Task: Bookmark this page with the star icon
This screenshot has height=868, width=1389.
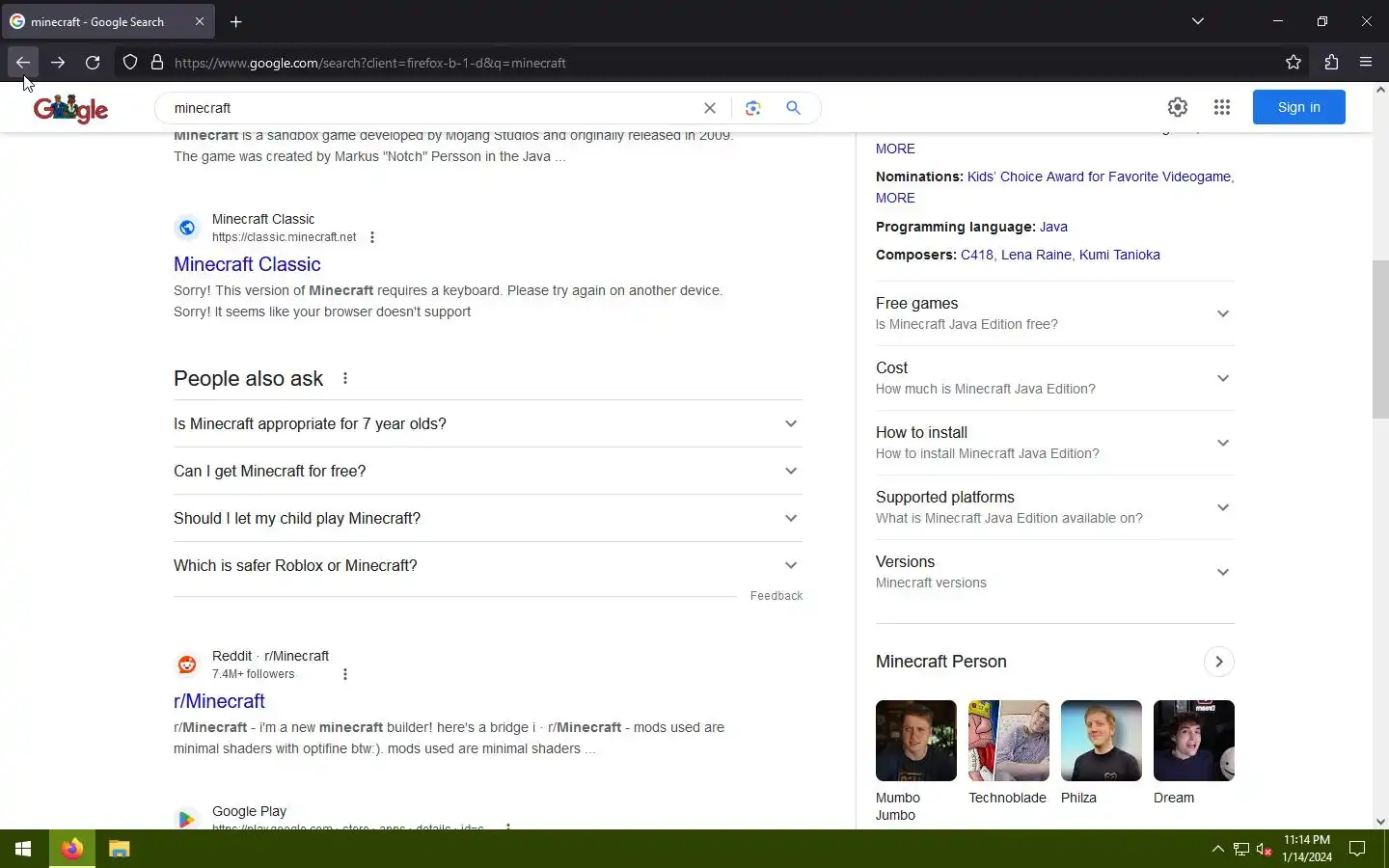Action: click(1294, 63)
